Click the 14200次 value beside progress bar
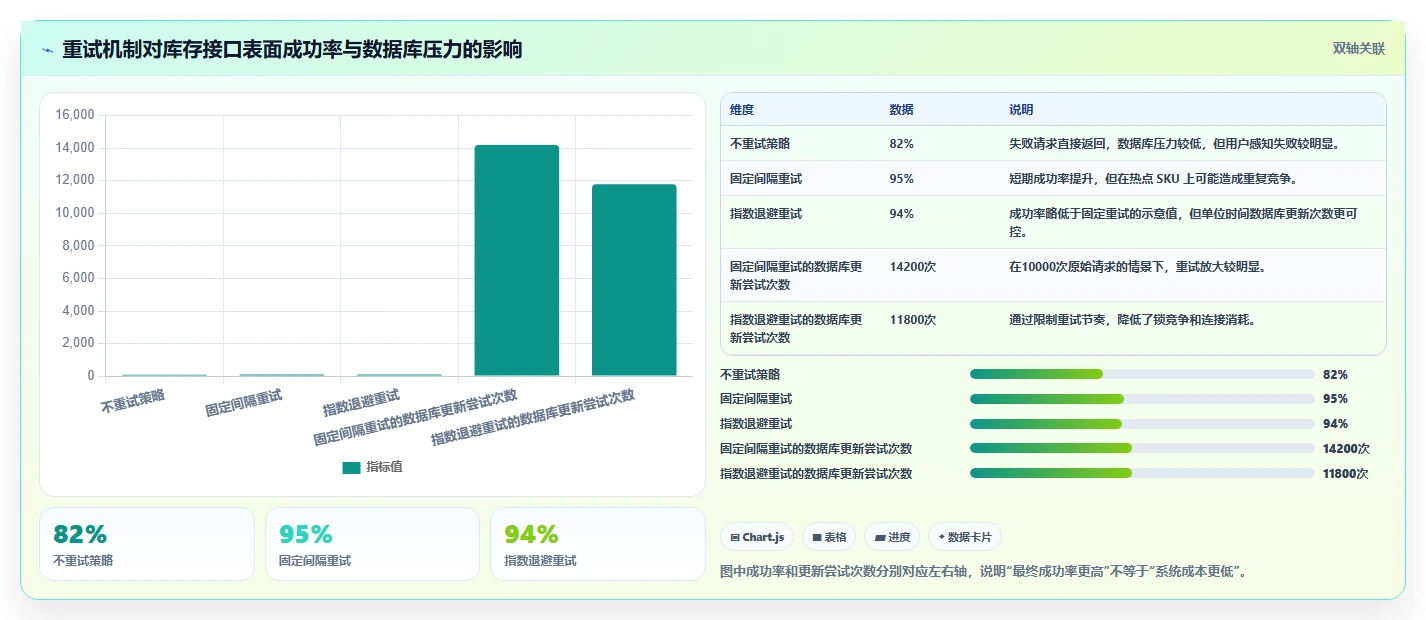The image size is (1426, 620). 1346,448
